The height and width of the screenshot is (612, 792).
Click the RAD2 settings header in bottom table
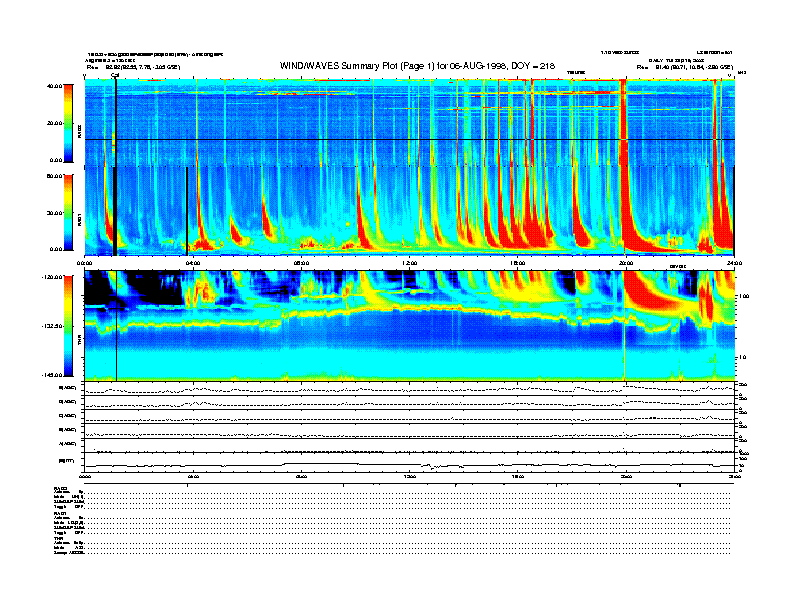(x=60, y=488)
